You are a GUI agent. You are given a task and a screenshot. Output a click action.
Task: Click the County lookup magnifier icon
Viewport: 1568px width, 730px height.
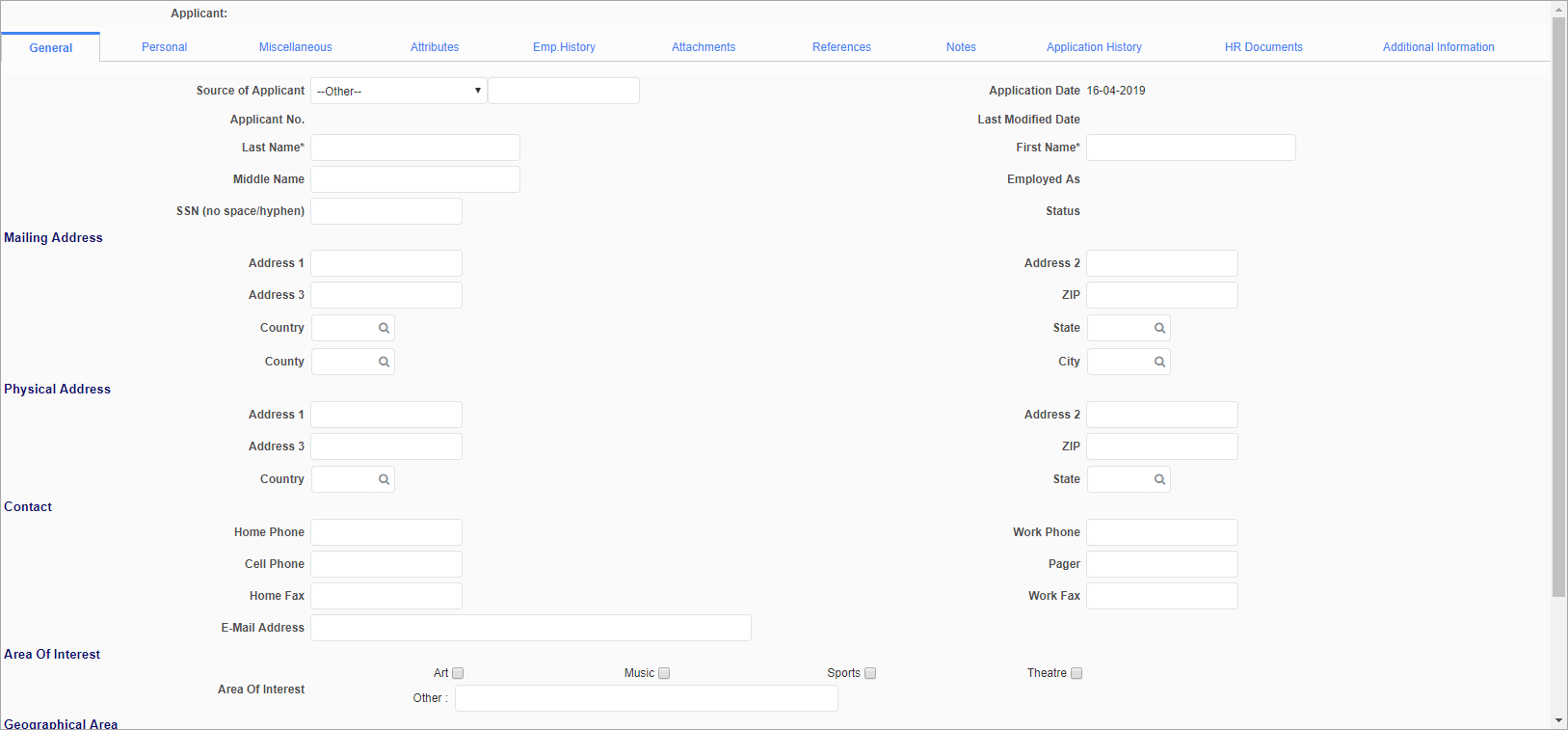[x=384, y=362]
